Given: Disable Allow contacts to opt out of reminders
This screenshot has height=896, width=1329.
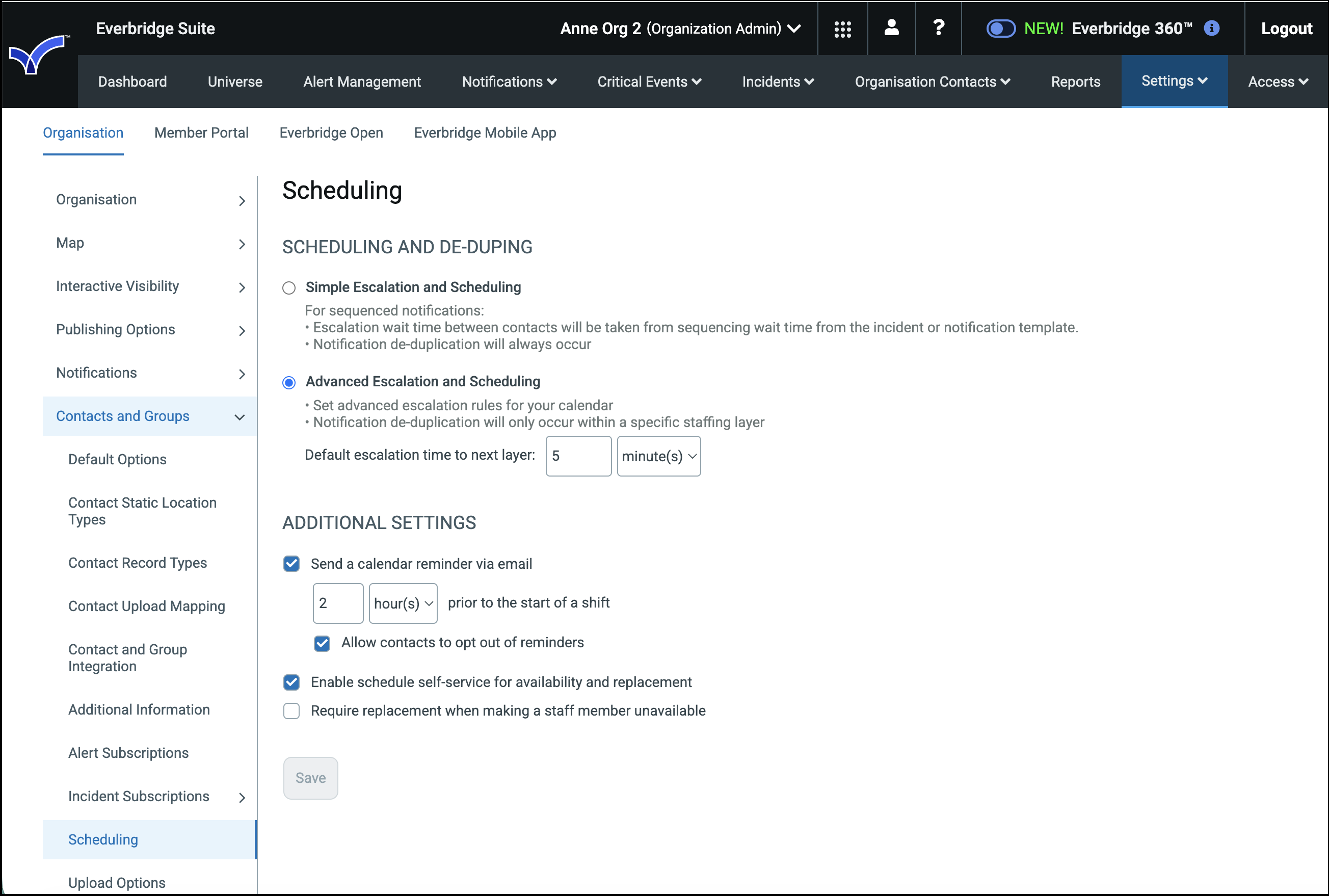Looking at the screenshot, I should click(x=322, y=643).
